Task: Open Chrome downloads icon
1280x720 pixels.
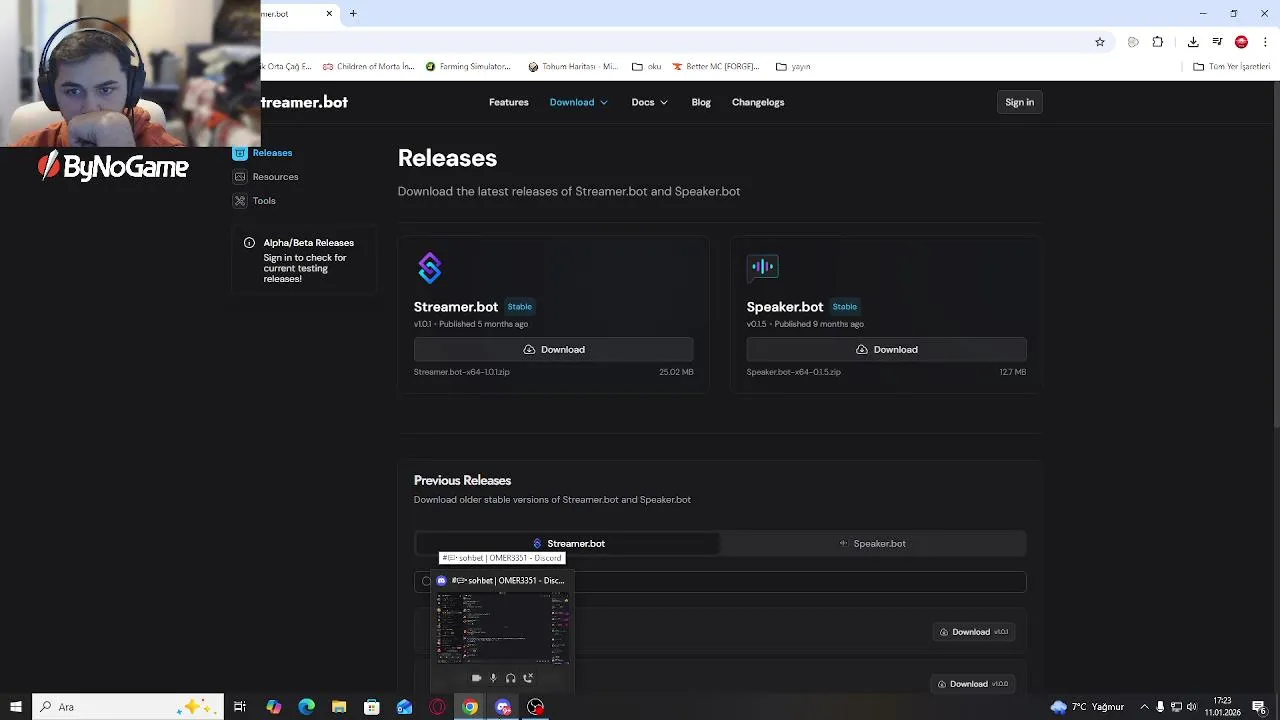Action: [x=1193, y=42]
